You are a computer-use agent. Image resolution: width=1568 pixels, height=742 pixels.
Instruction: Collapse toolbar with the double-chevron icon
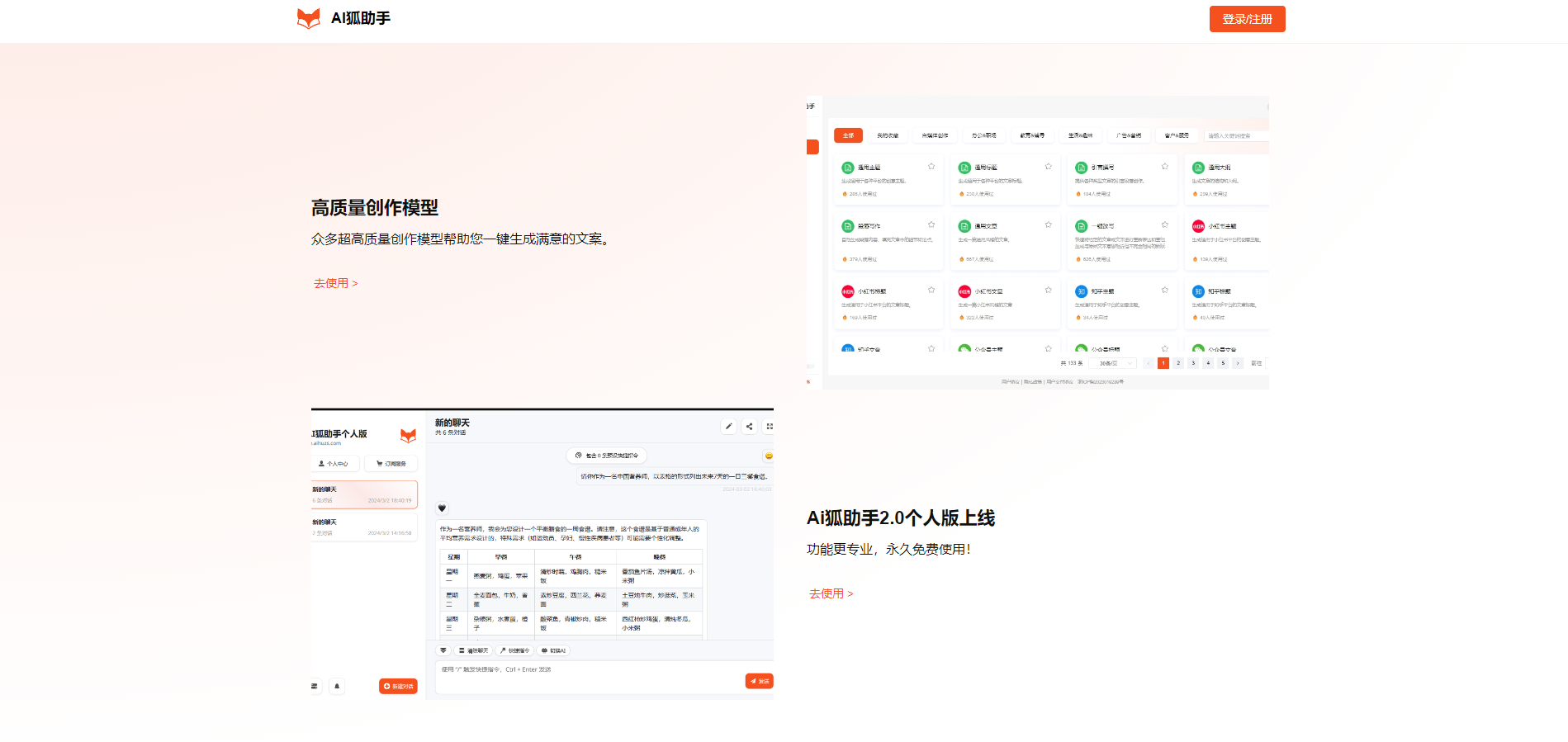443,650
